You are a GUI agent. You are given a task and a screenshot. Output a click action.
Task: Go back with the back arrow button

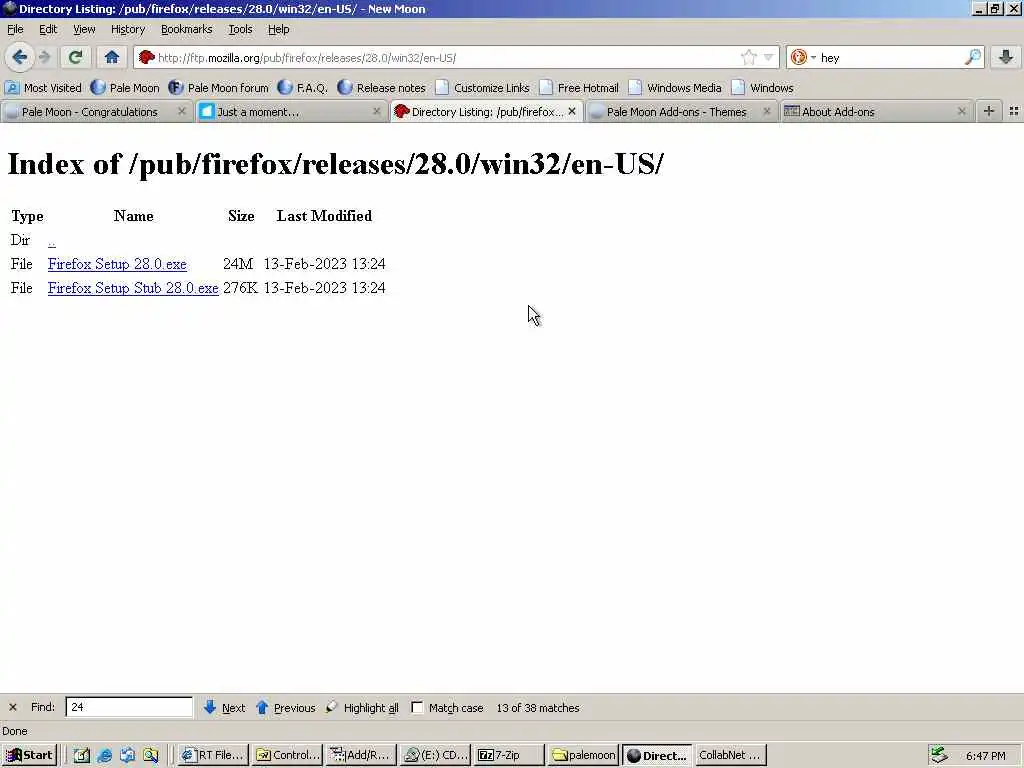pyautogui.click(x=20, y=57)
